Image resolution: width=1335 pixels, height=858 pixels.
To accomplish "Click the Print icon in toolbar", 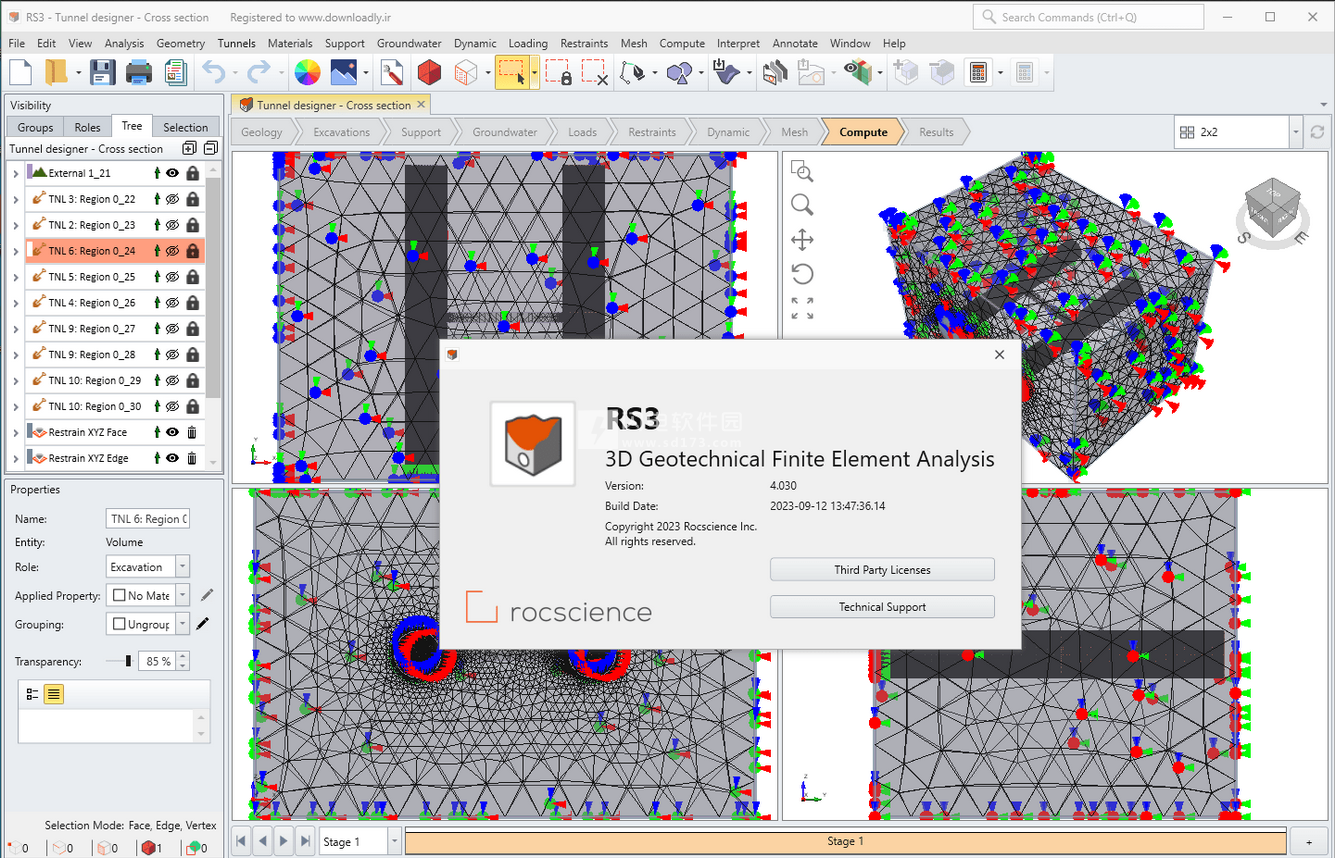I will pos(139,72).
